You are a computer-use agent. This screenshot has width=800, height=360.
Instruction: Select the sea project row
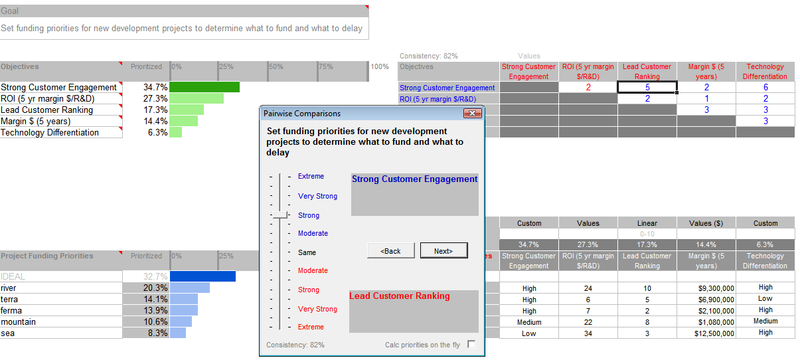(x=61, y=333)
